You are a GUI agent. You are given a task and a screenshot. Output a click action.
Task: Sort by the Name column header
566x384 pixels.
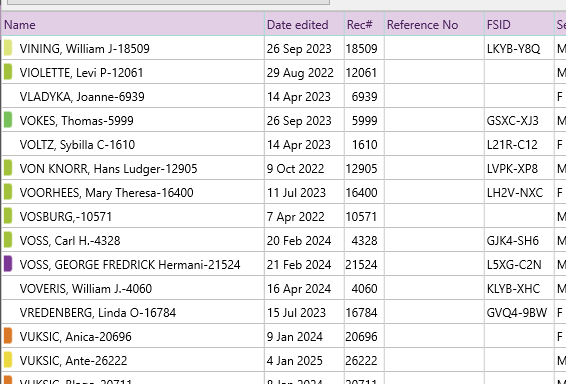pyautogui.click(x=133, y=25)
